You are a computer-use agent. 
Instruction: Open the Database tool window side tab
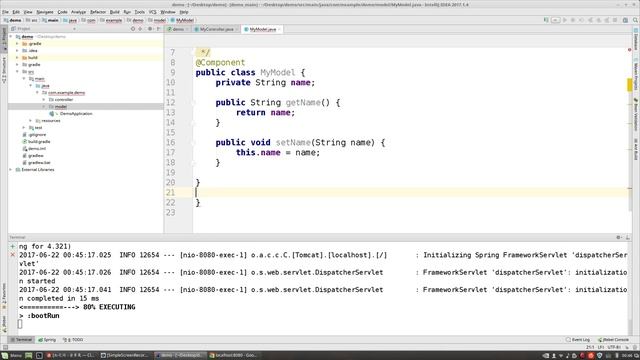coord(636,39)
